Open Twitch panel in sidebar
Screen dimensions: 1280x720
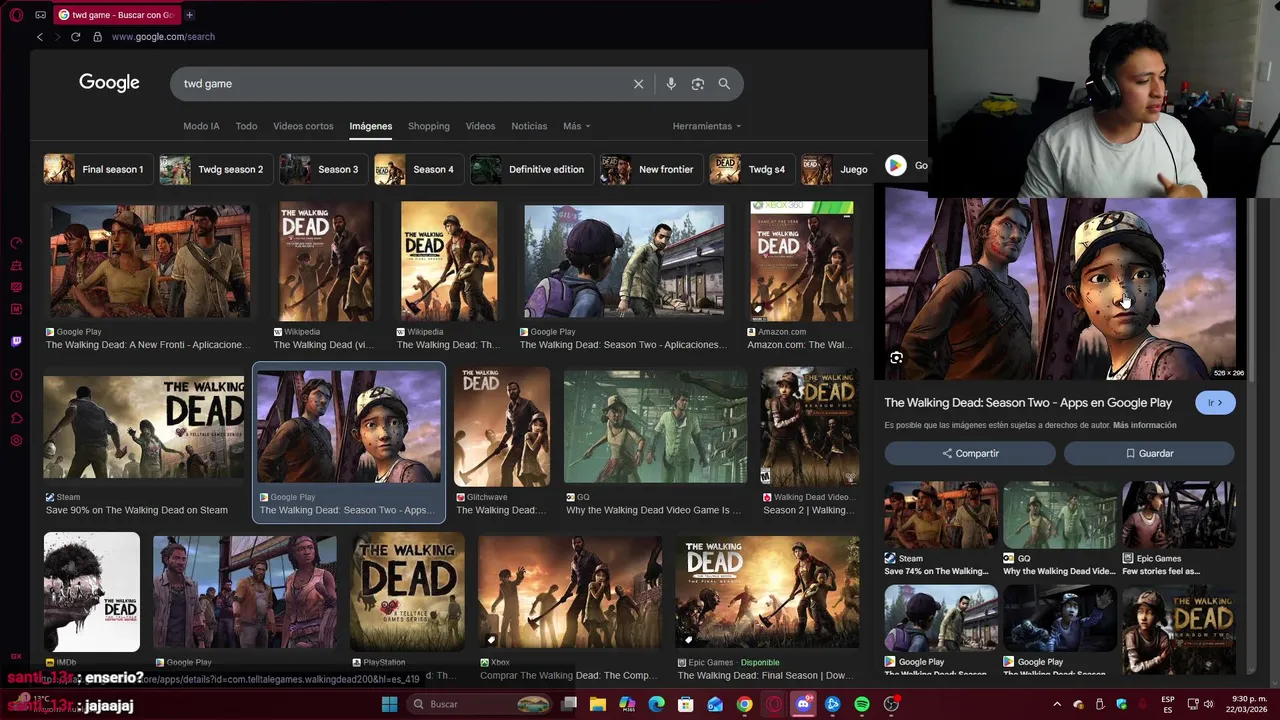click(16, 341)
